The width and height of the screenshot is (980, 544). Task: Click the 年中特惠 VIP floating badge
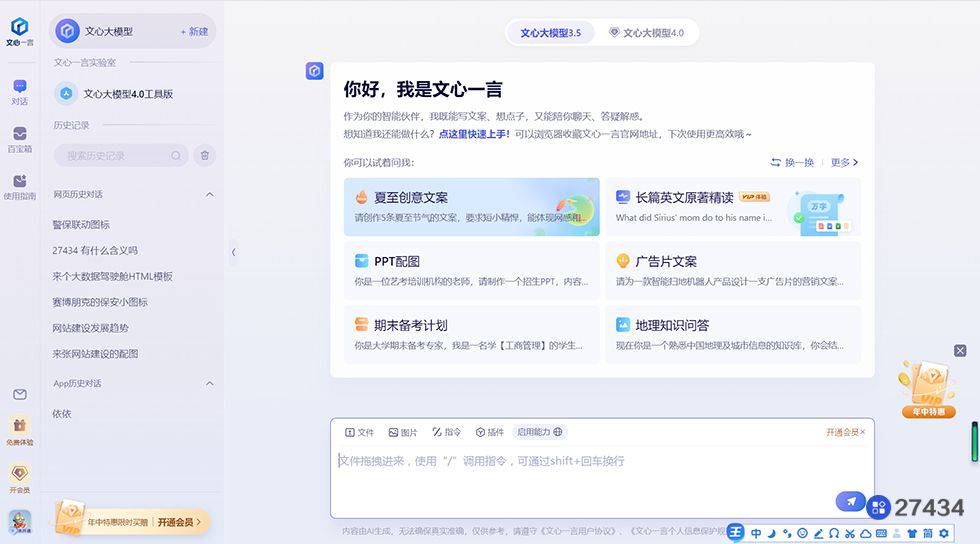(x=928, y=389)
